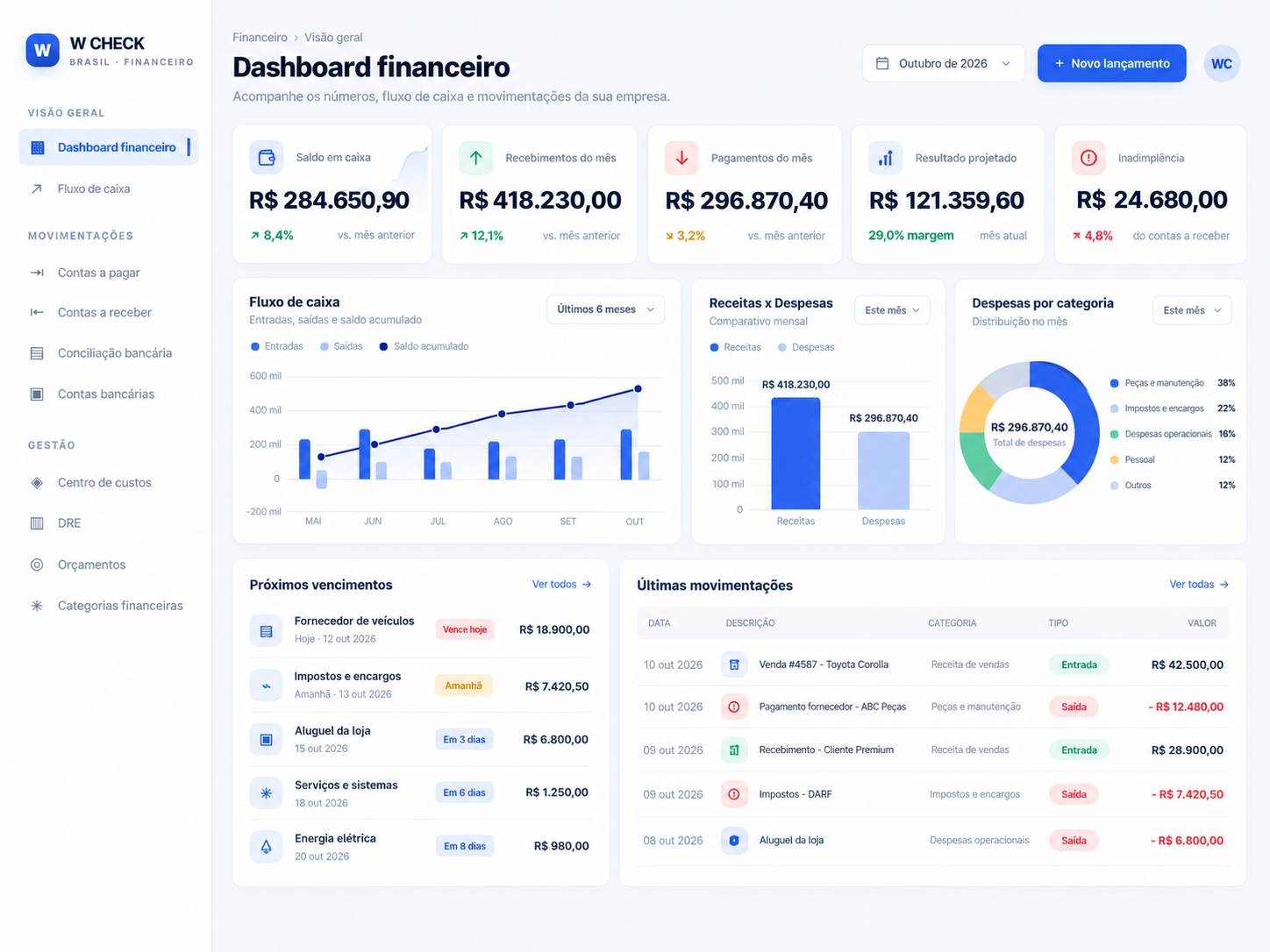Click the Novo lançamento button
This screenshot has height=952, width=1270.
(x=1111, y=63)
